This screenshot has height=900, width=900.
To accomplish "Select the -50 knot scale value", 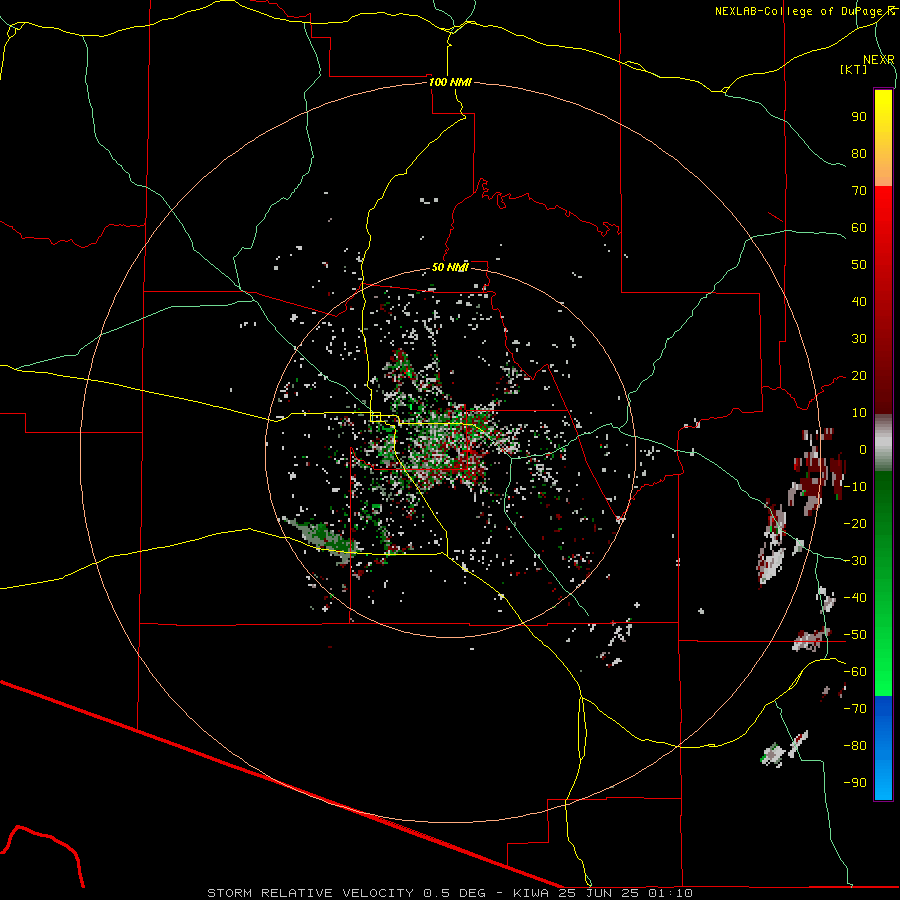I will (x=855, y=635).
